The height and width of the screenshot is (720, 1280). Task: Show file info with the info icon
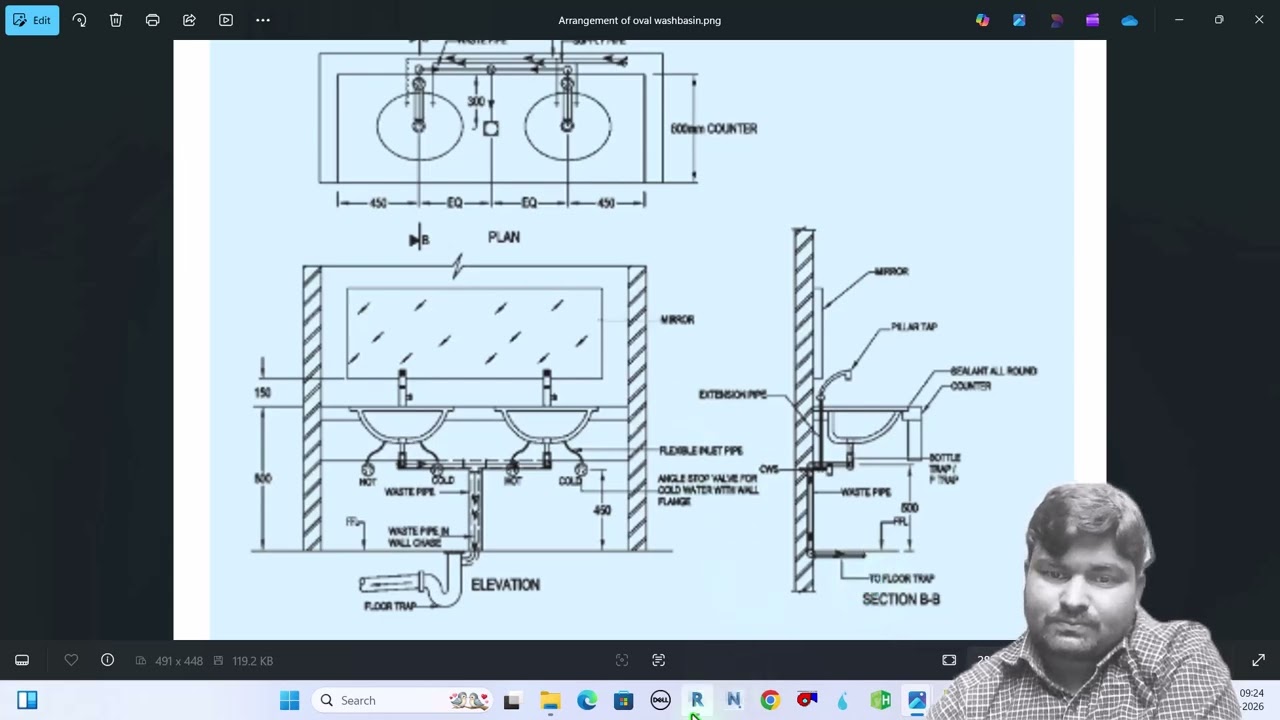(x=107, y=660)
